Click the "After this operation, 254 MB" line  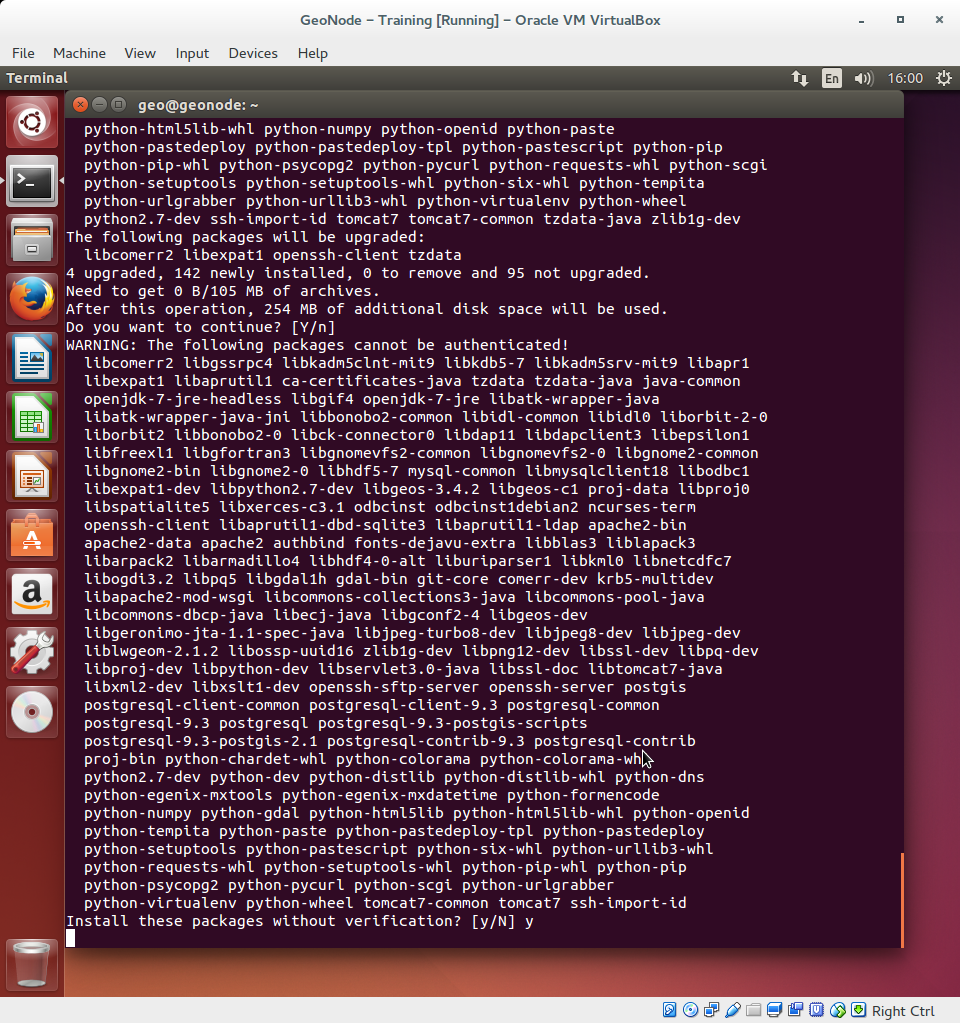pos(367,309)
